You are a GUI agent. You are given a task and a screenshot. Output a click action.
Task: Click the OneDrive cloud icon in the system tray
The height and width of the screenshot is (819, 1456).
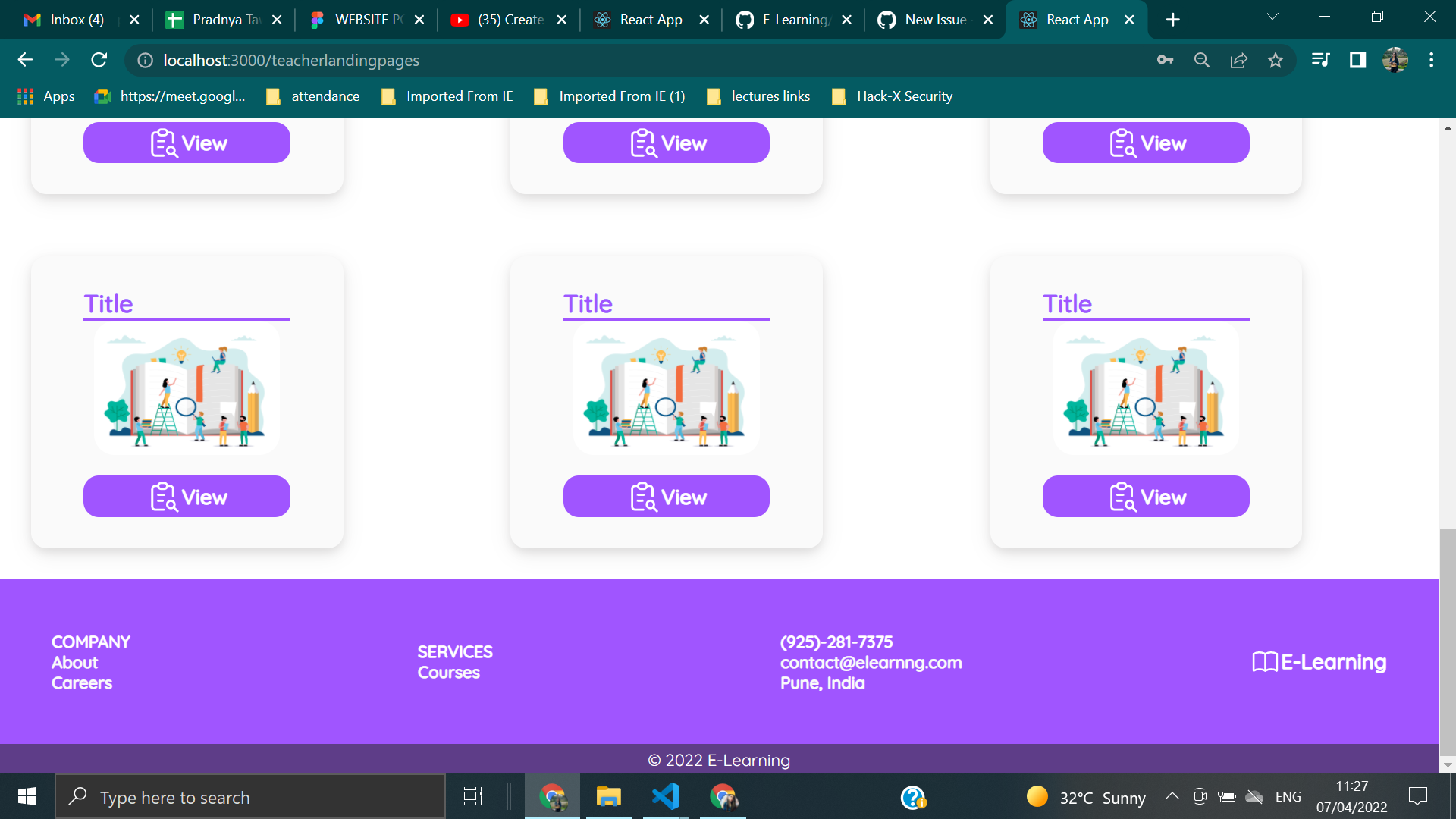[1255, 796]
